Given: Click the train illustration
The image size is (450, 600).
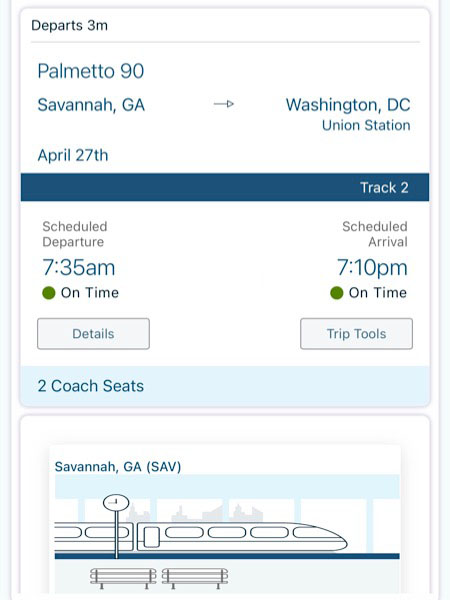Looking at the screenshot, I should click(x=201, y=537).
